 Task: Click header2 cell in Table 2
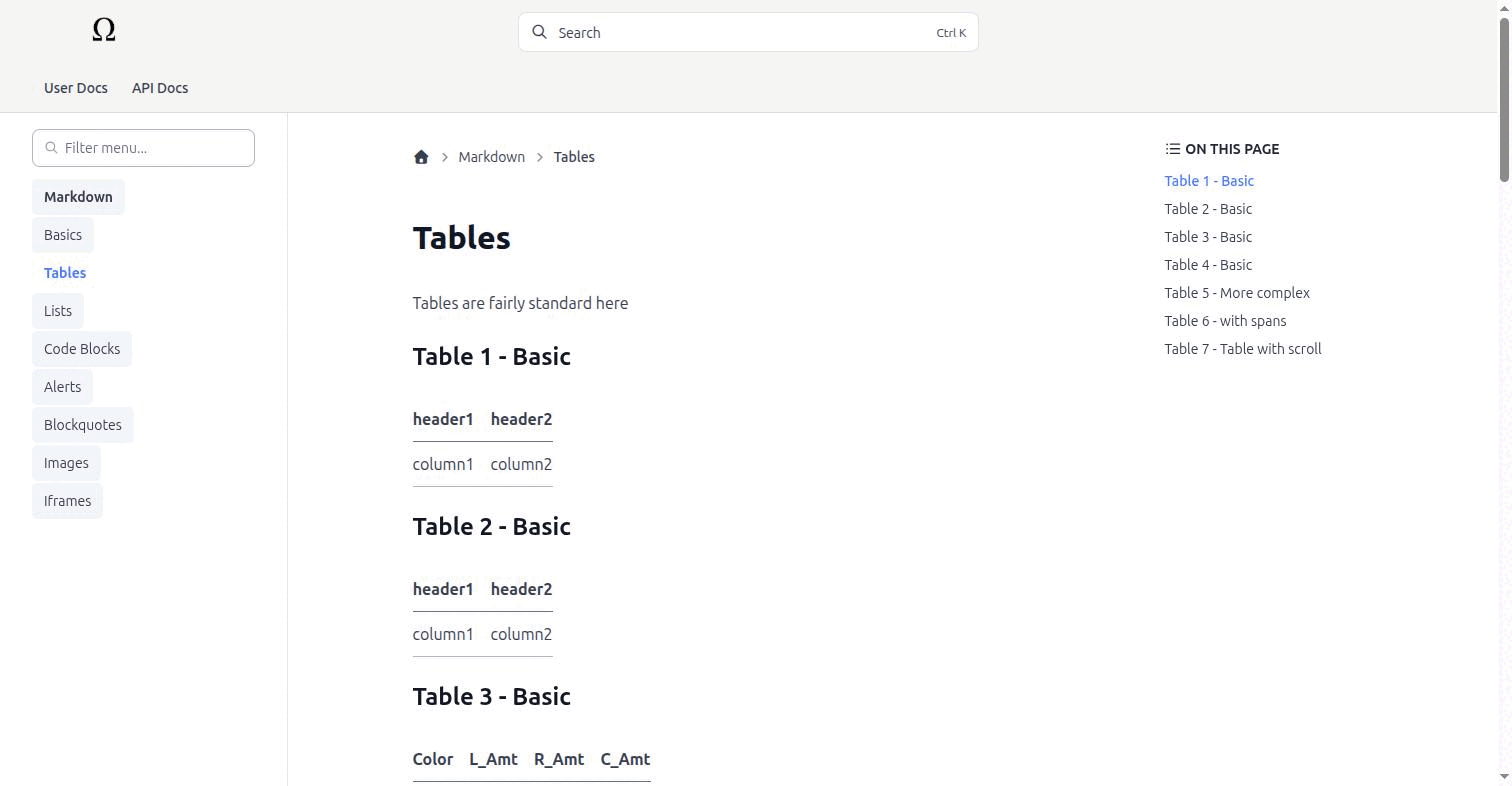[x=521, y=589]
